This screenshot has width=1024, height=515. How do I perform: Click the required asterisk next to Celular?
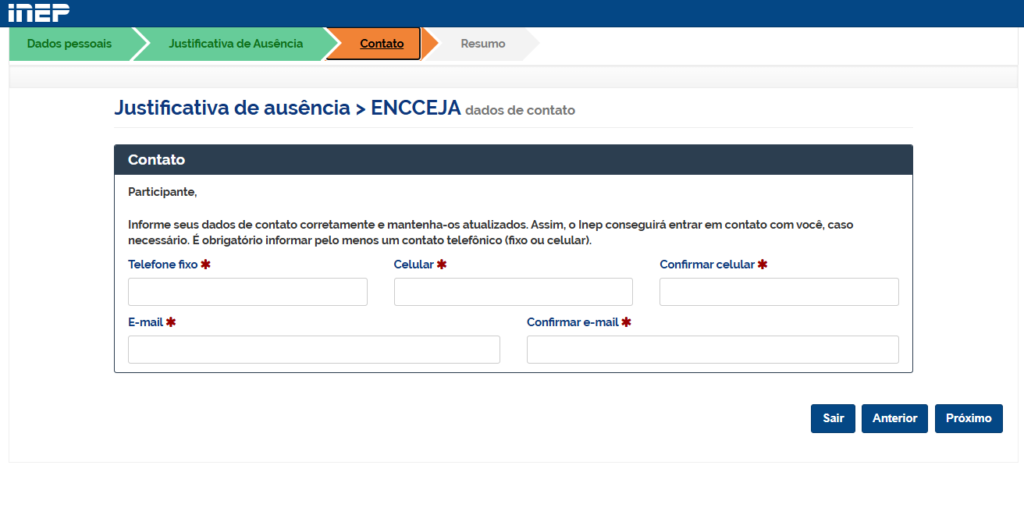tap(441, 265)
